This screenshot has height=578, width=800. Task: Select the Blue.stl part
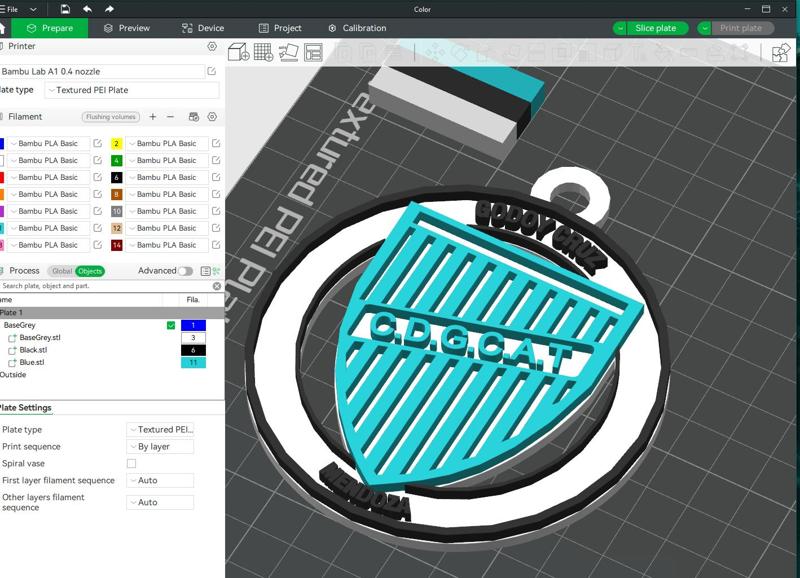32,363
